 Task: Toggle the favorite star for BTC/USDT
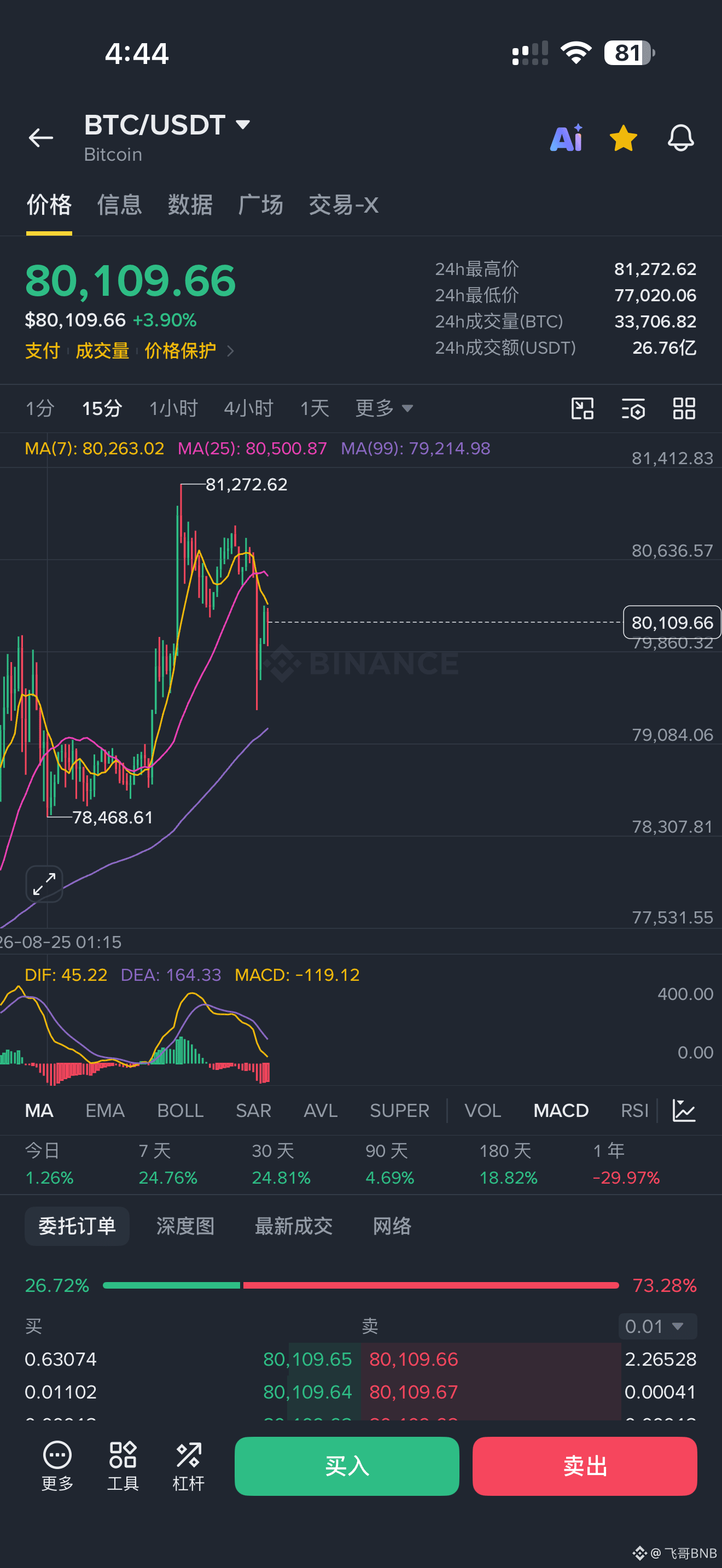click(x=624, y=138)
